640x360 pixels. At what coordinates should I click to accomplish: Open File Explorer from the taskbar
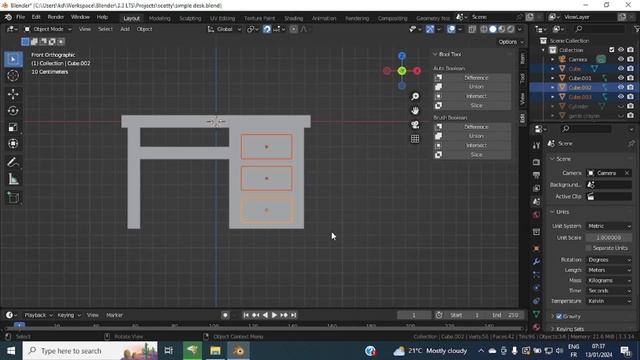pos(215,351)
